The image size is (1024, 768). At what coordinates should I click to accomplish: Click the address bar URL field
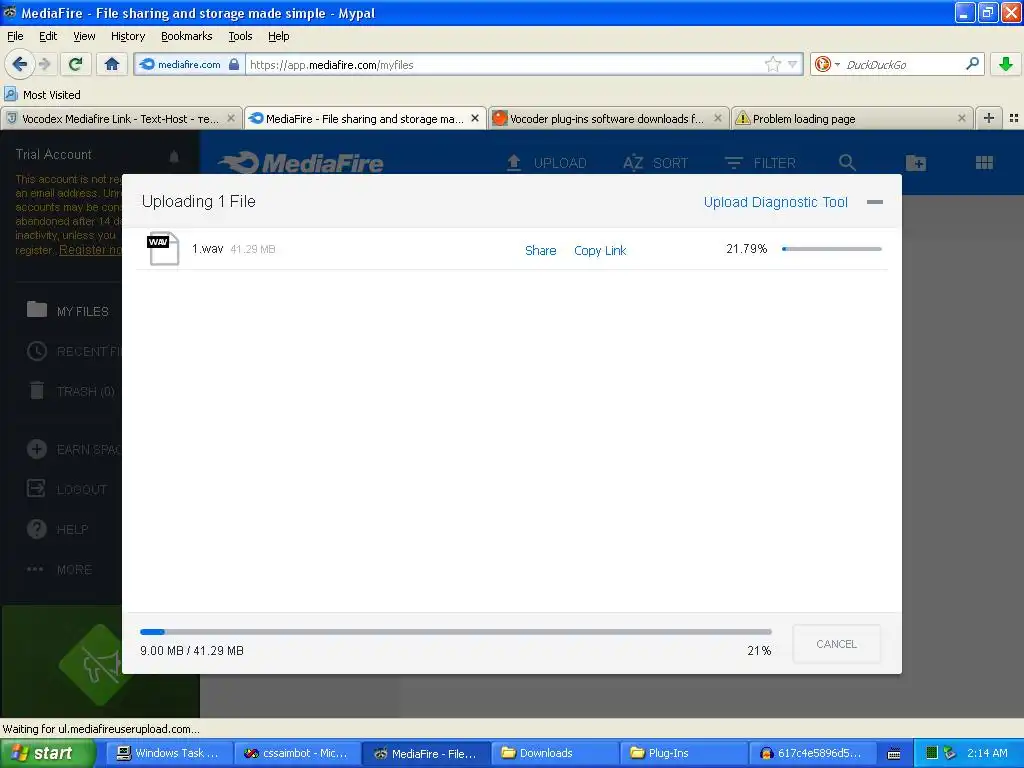503,64
